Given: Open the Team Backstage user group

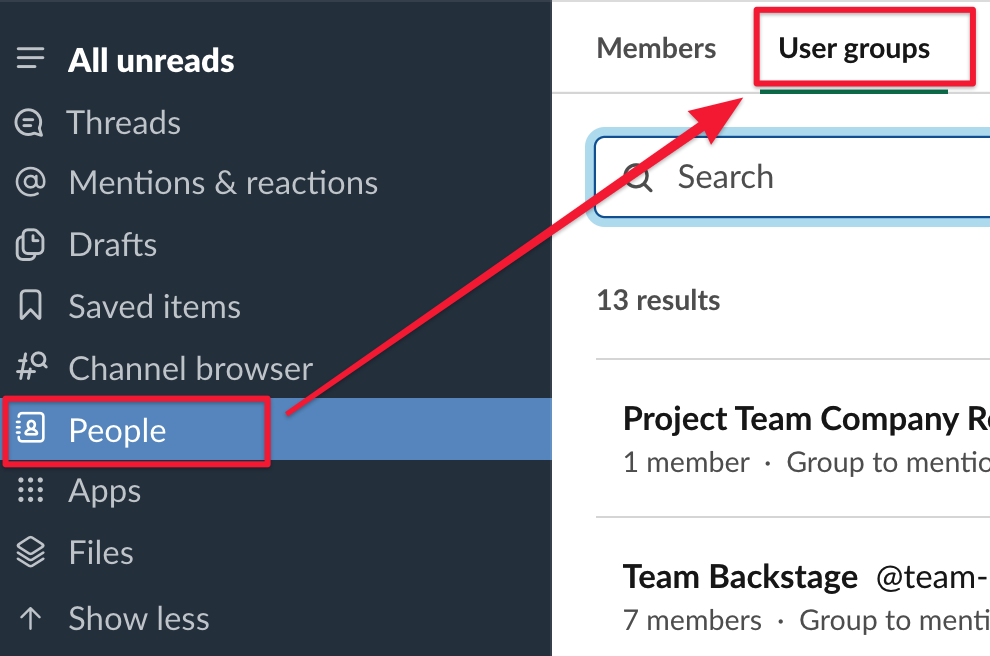Looking at the screenshot, I should pyautogui.click(x=740, y=577).
